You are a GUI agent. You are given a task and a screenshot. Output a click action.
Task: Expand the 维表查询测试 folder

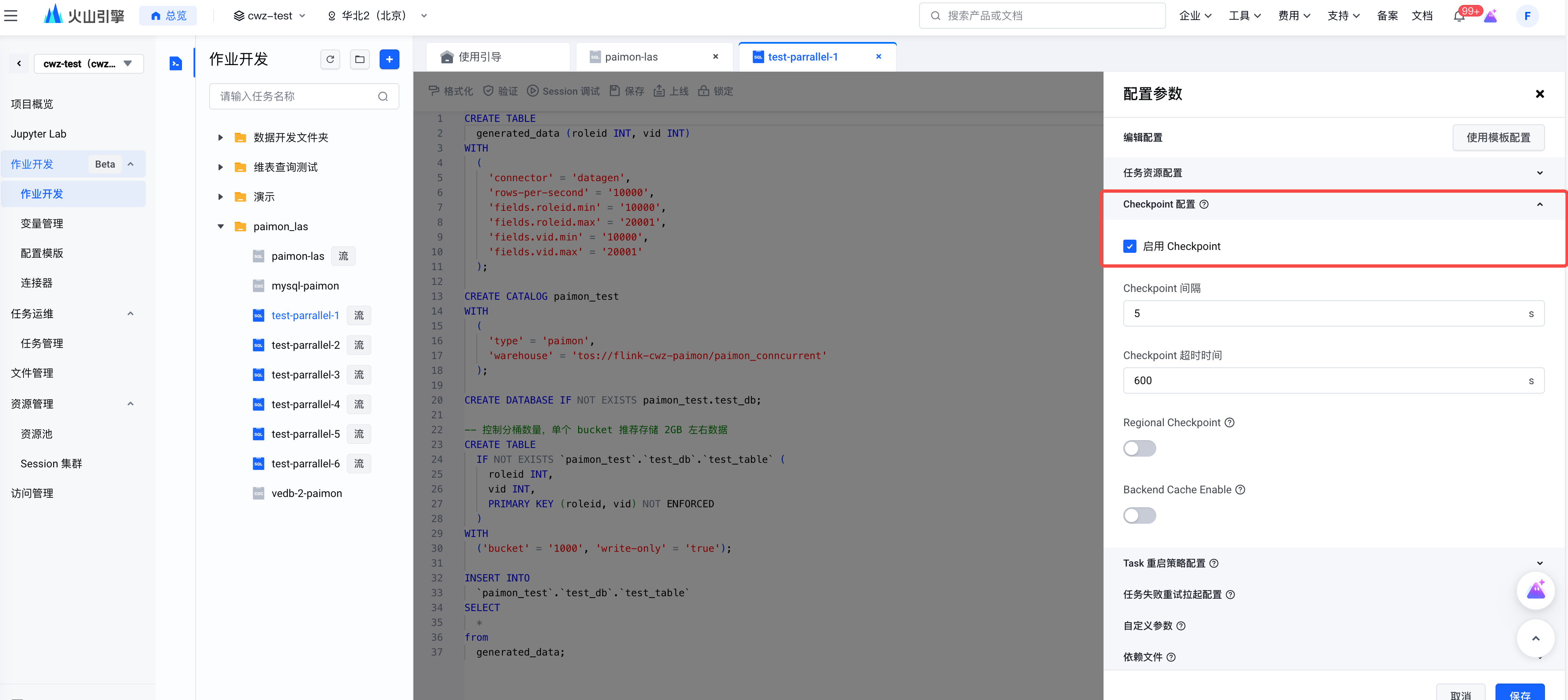pyautogui.click(x=220, y=168)
